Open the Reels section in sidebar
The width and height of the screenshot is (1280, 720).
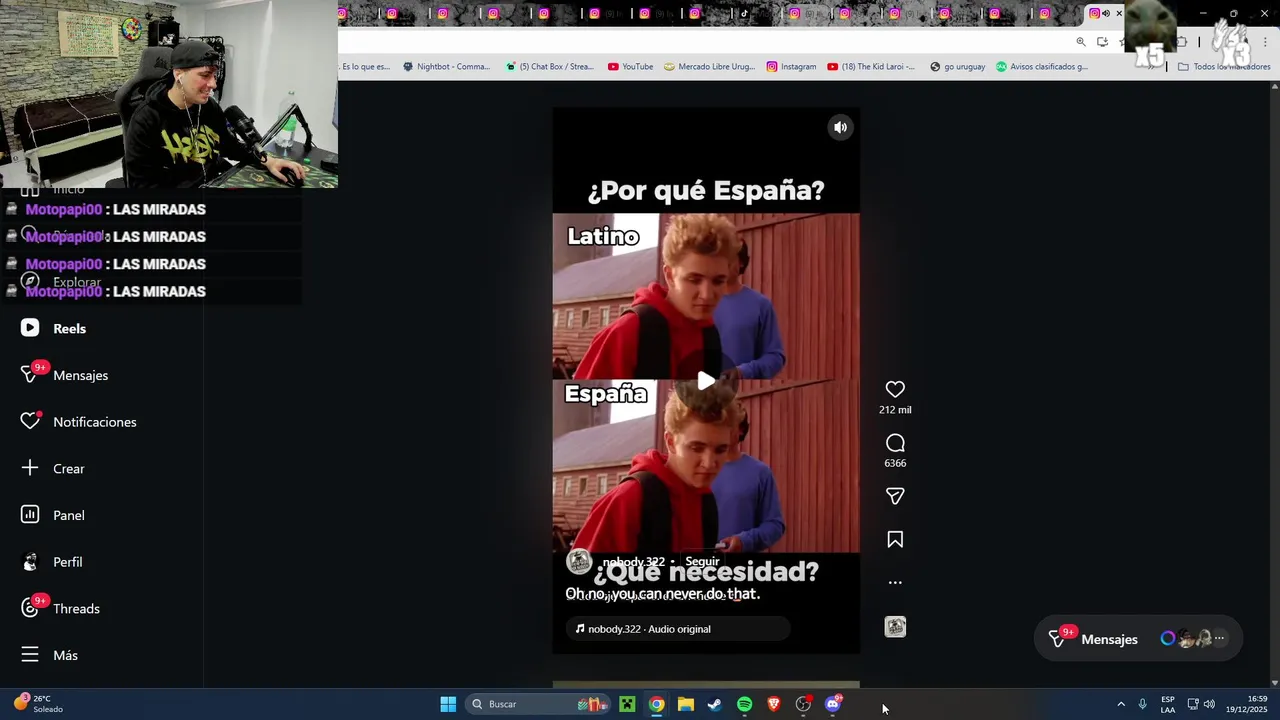point(56,328)
